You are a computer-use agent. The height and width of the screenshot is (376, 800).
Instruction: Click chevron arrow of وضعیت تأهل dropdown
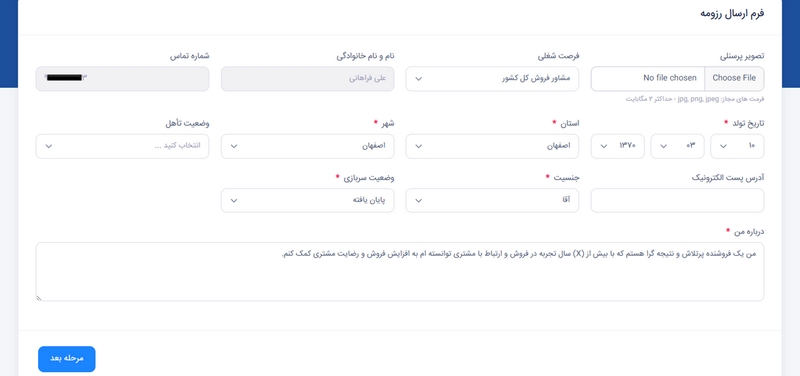tap(48, 146)
